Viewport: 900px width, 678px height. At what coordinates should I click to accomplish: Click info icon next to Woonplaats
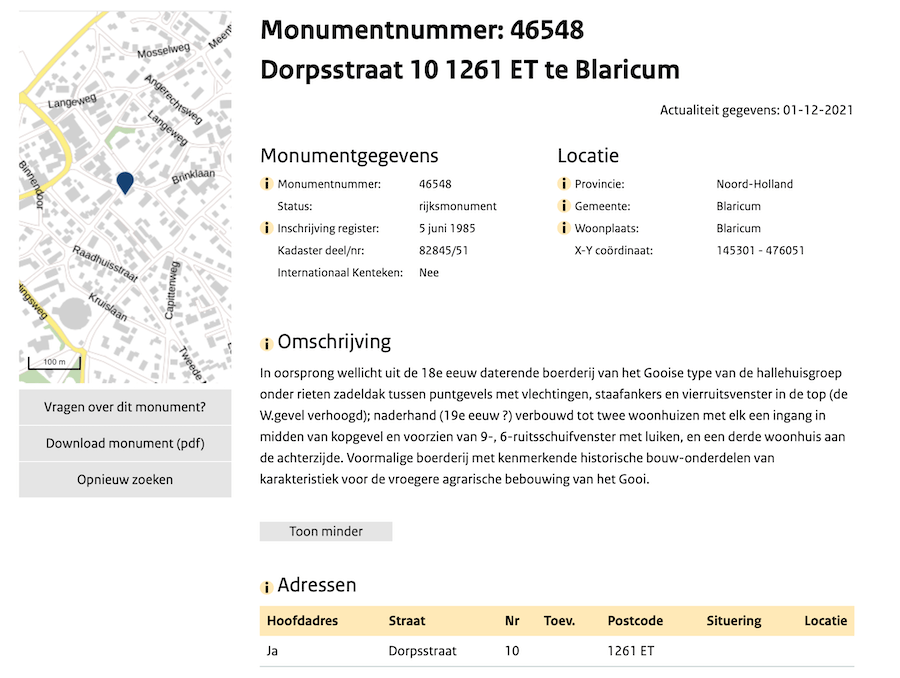pos(564,228)
